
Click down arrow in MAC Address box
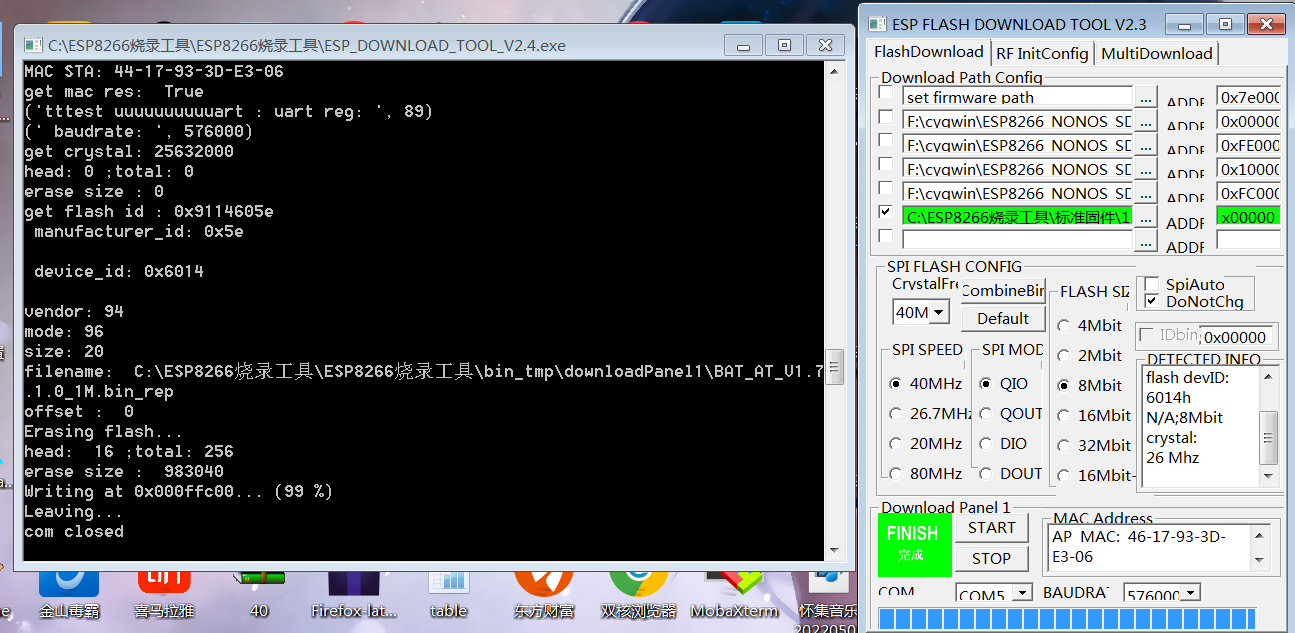pyautogui.click(x=1261, y=560)
